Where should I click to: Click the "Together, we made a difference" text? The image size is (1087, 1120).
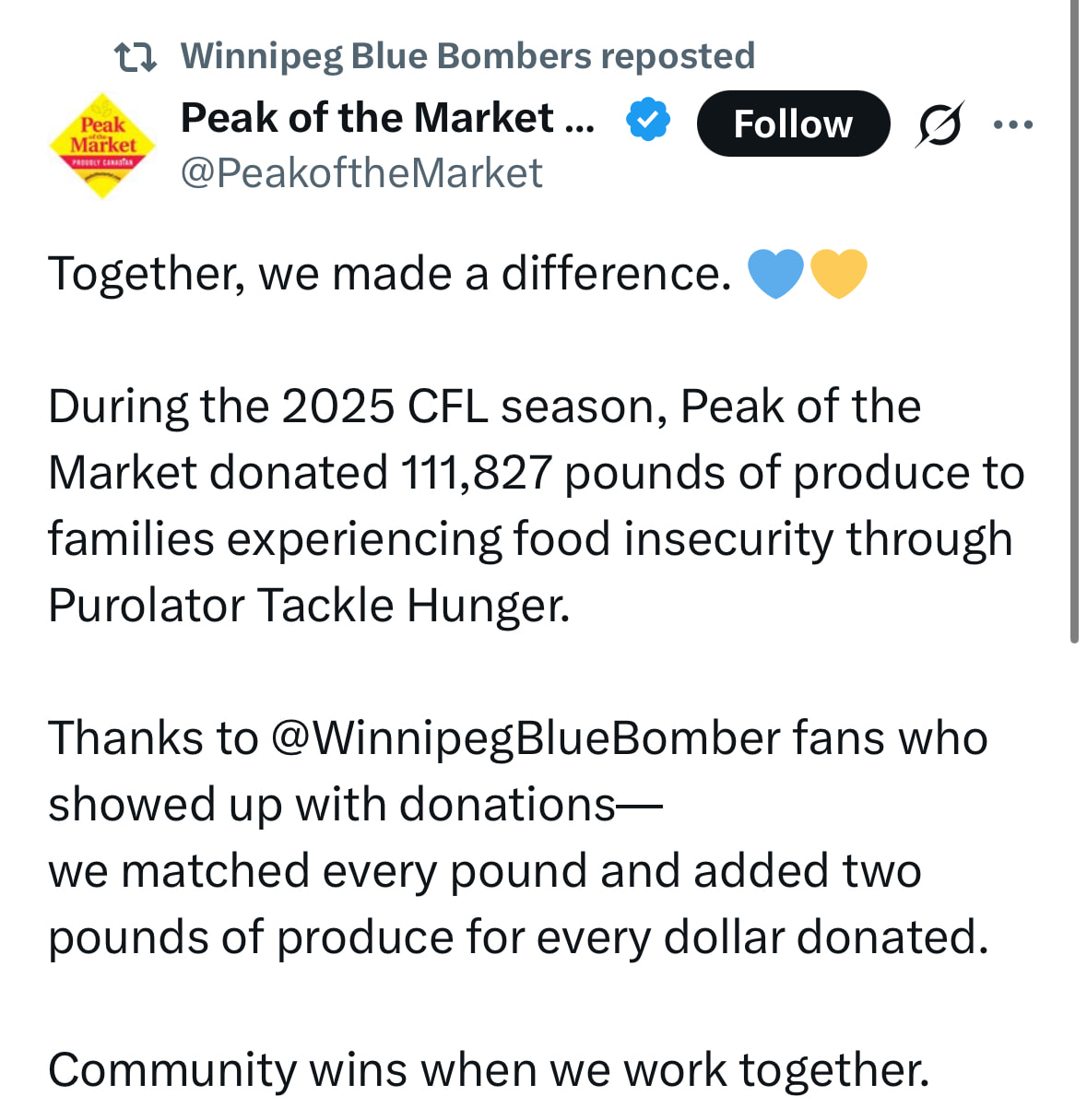pyautogui.click(x=389, y=274)
